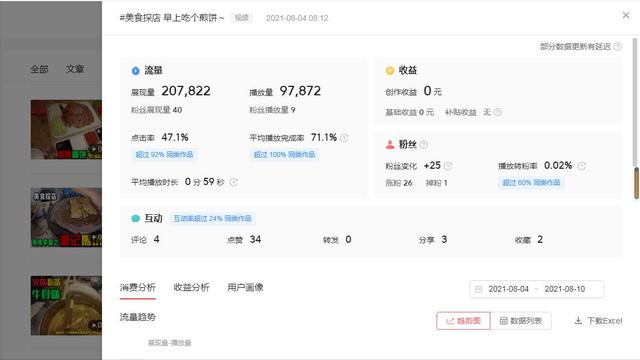Click info icon beside 平均播放时长
The image size is (640, 360).
[x=233, y=182]
